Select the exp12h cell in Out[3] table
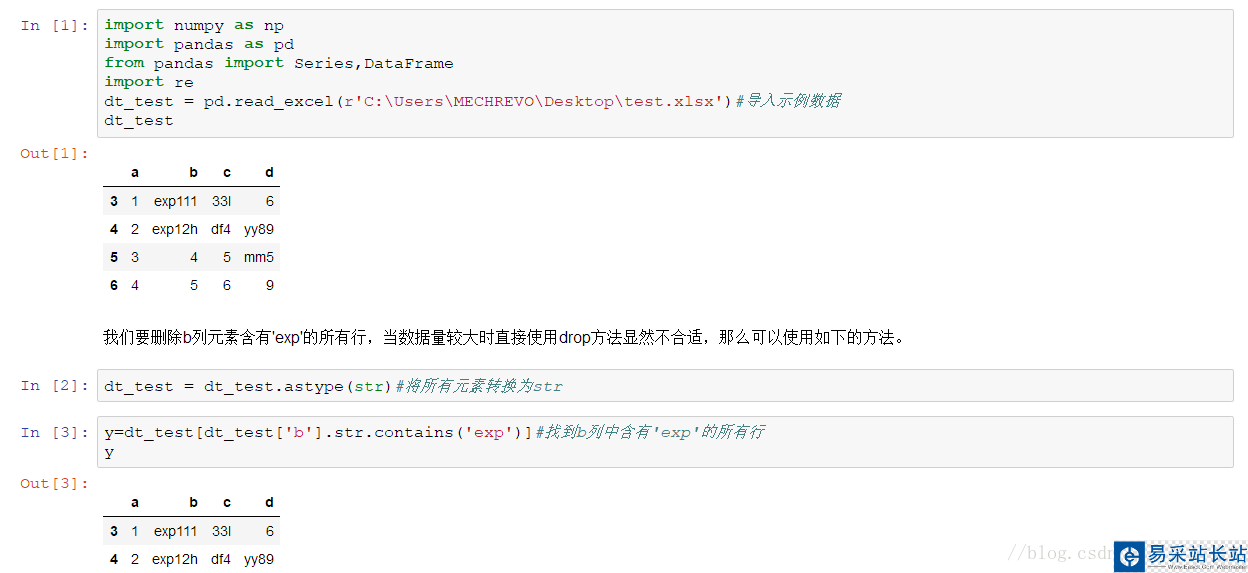This screenshot has height=573, width=1248. click(x=175, y=559)
